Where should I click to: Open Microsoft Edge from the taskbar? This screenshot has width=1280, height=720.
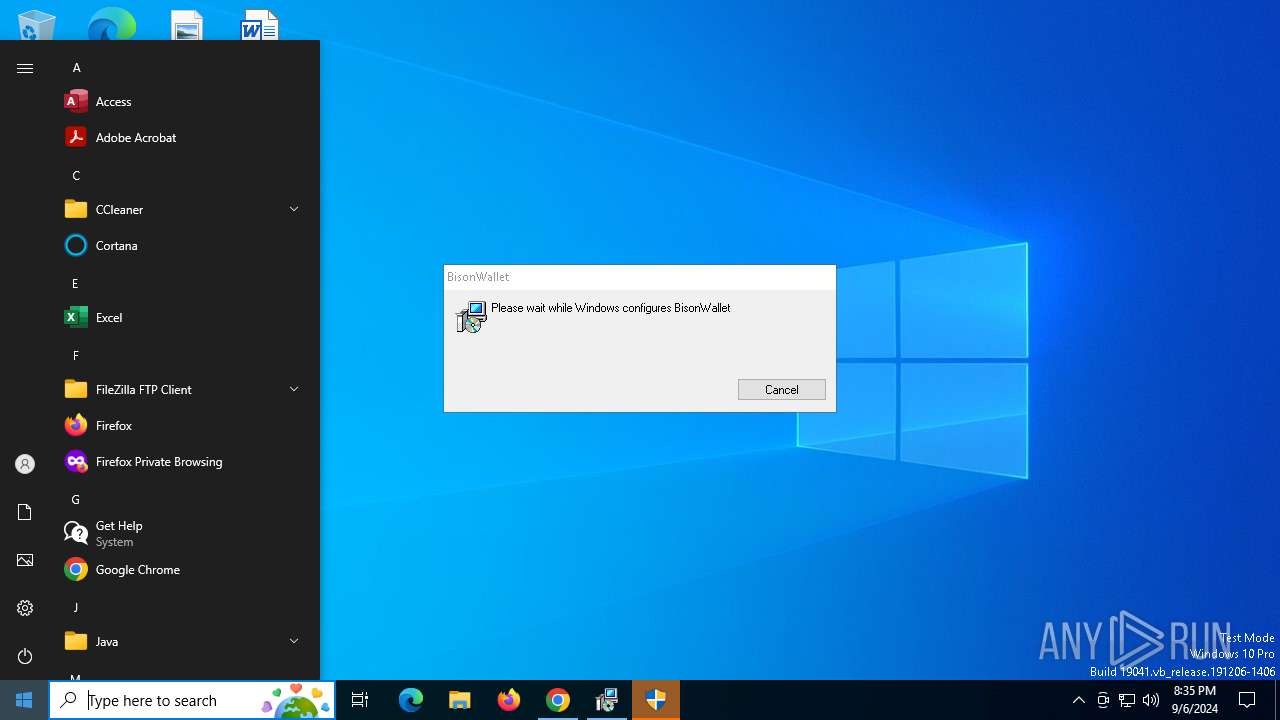[x=411, y=700]
